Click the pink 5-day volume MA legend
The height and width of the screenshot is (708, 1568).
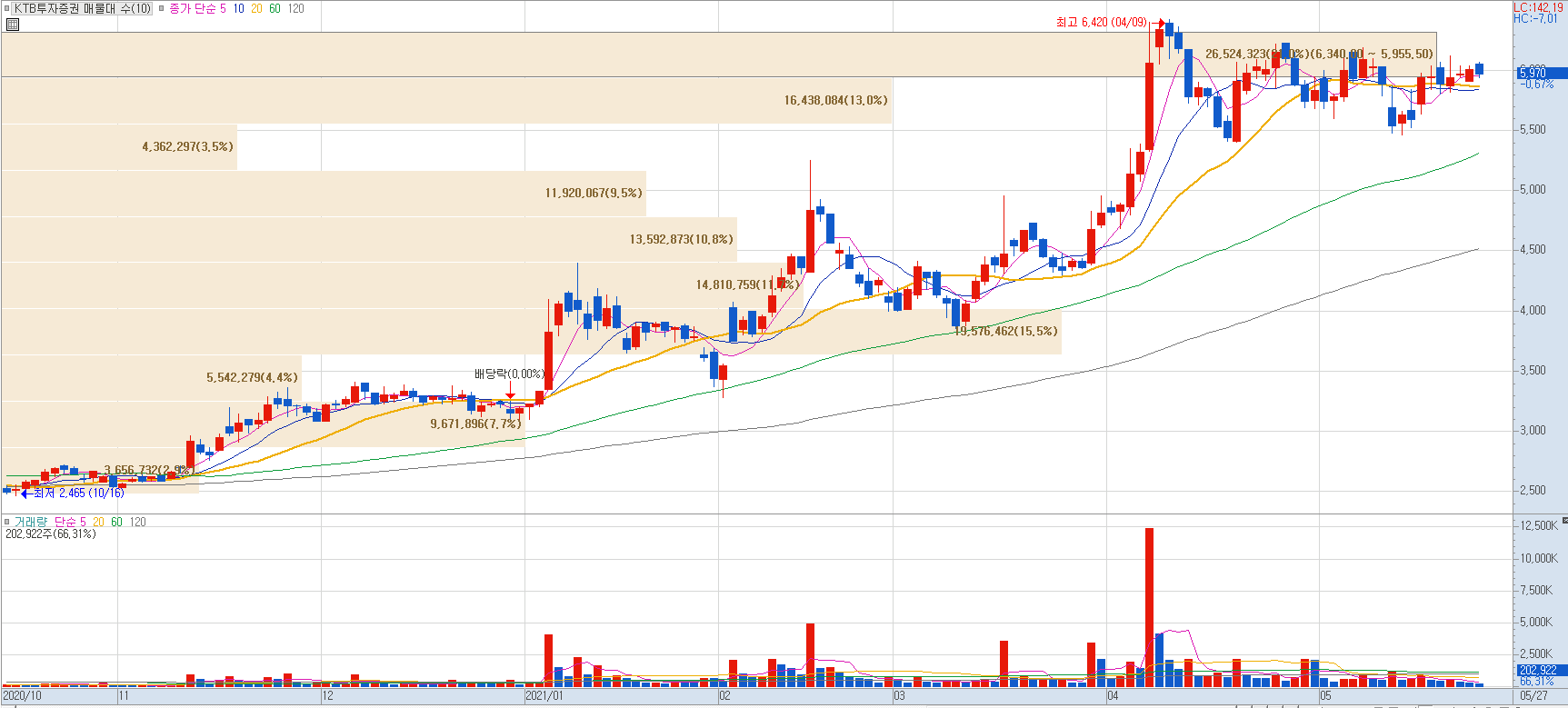coord(83,522)
